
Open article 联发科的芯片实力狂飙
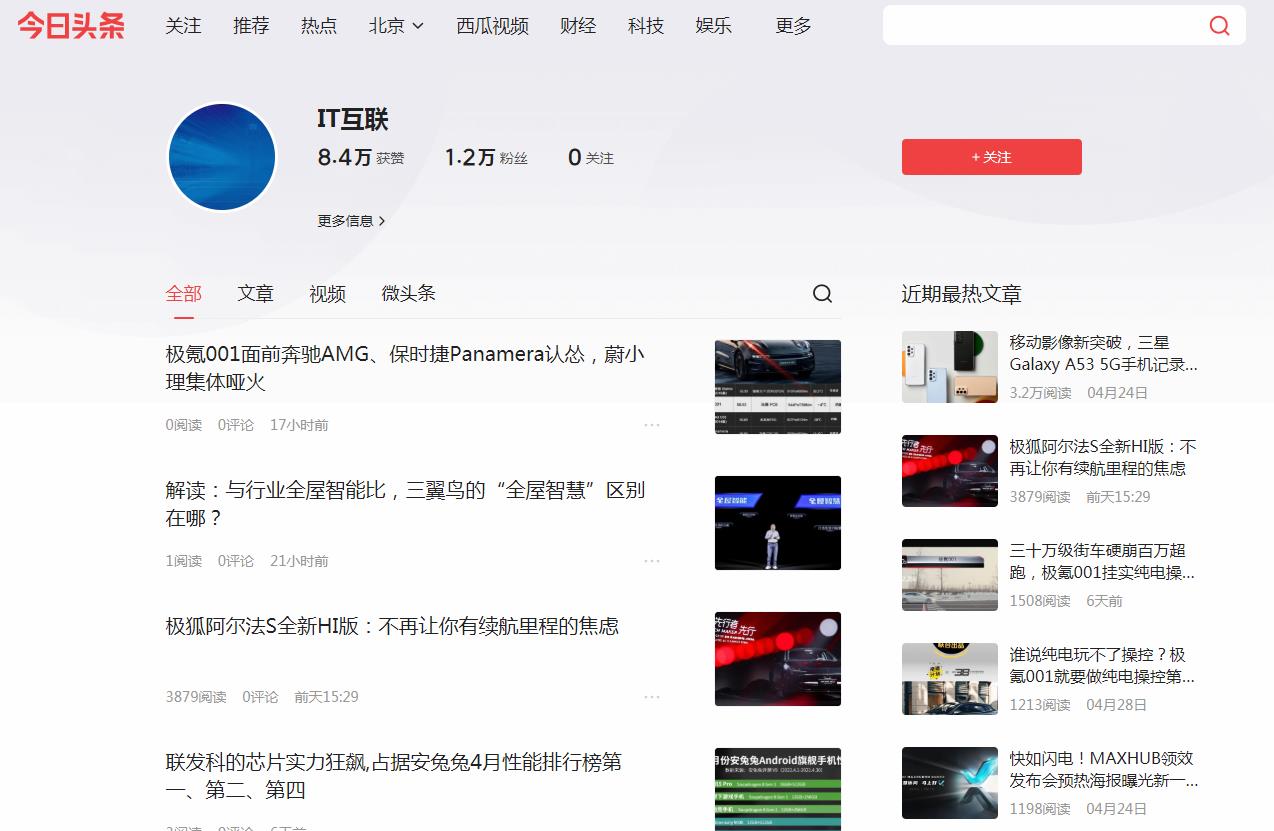394,776
